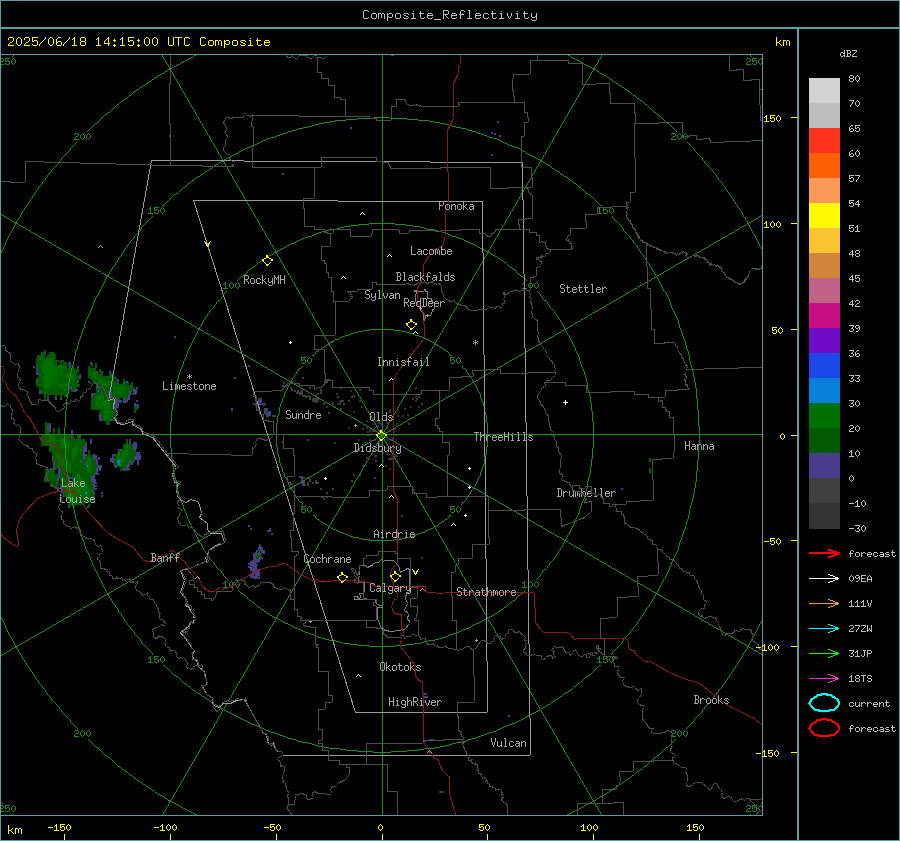This screenshot has width=900, height=841.
Task: Click the Stettler label
Action: point(583,289)
